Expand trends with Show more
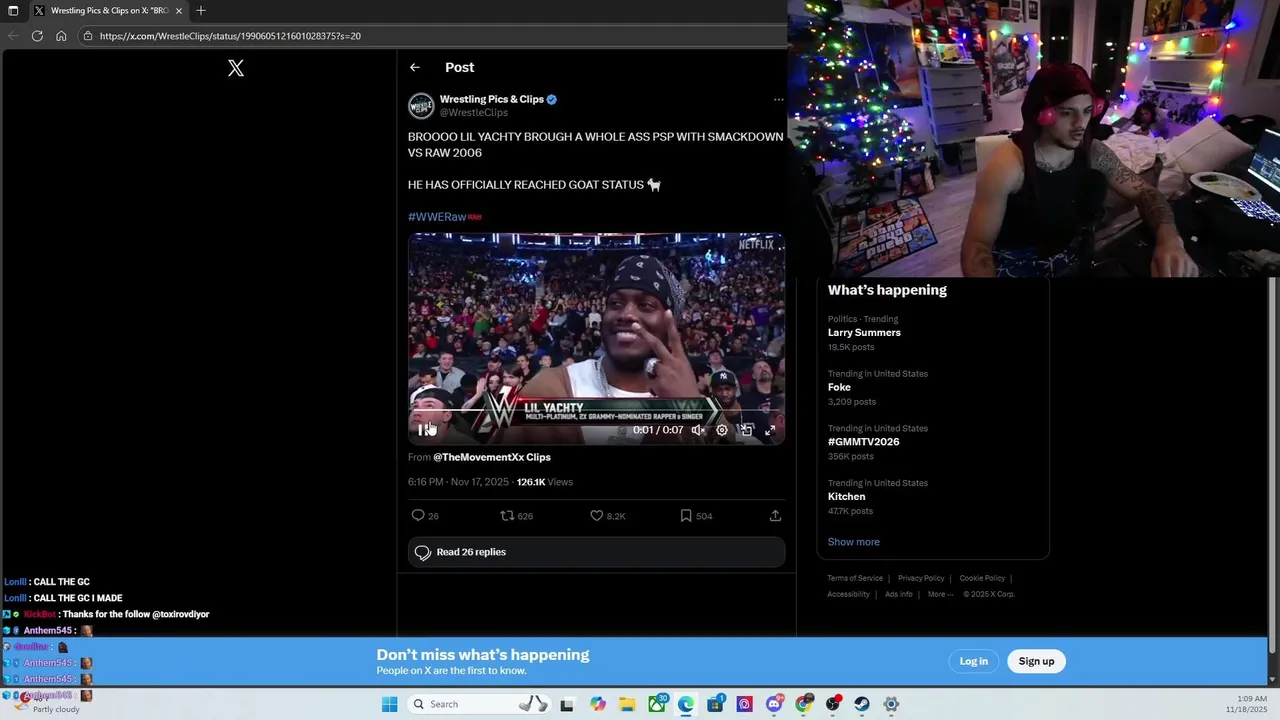Image resolution: width=1280 pixels, height=720 pixels. pyautogui.click(x=854, y=542)
